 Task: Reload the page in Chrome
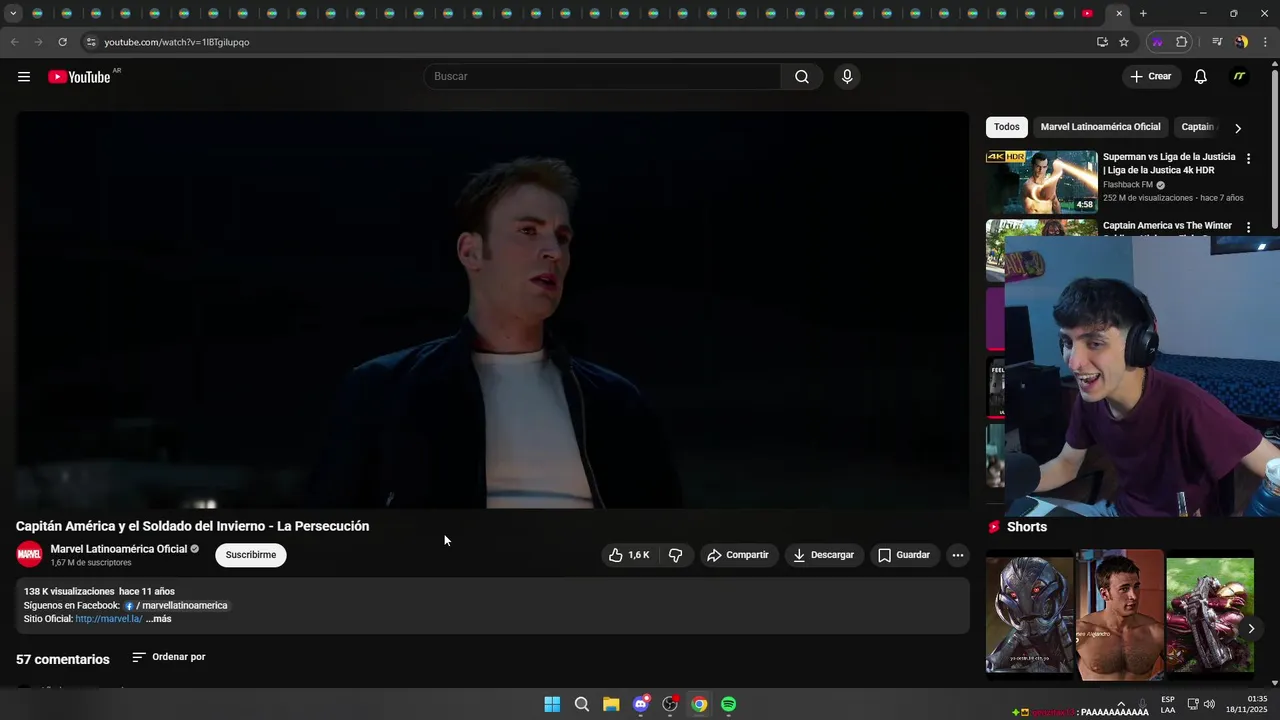point(62,42)
